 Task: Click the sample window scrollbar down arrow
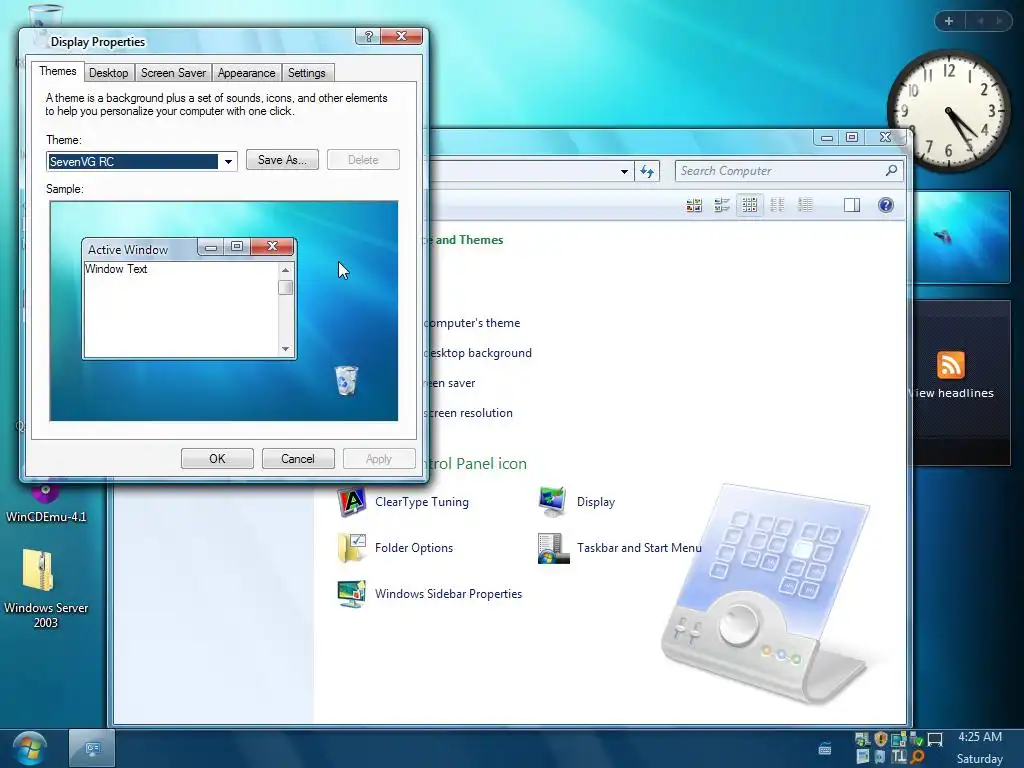285,349
